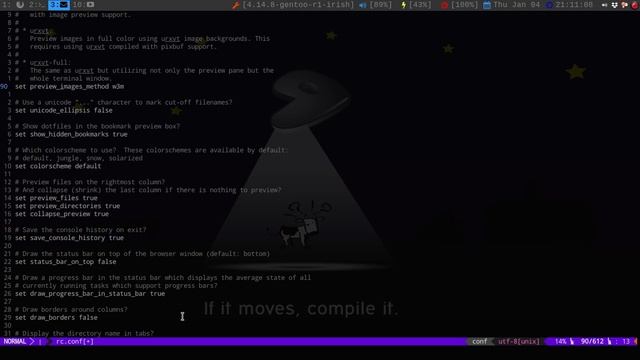Click line 'set unicode_ellipsis false'
The image size is (640, 360).
pos(64,111)
